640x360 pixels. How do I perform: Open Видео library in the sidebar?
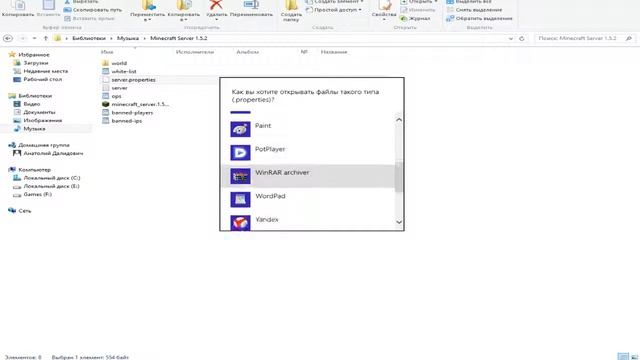(x=27, y=104)
